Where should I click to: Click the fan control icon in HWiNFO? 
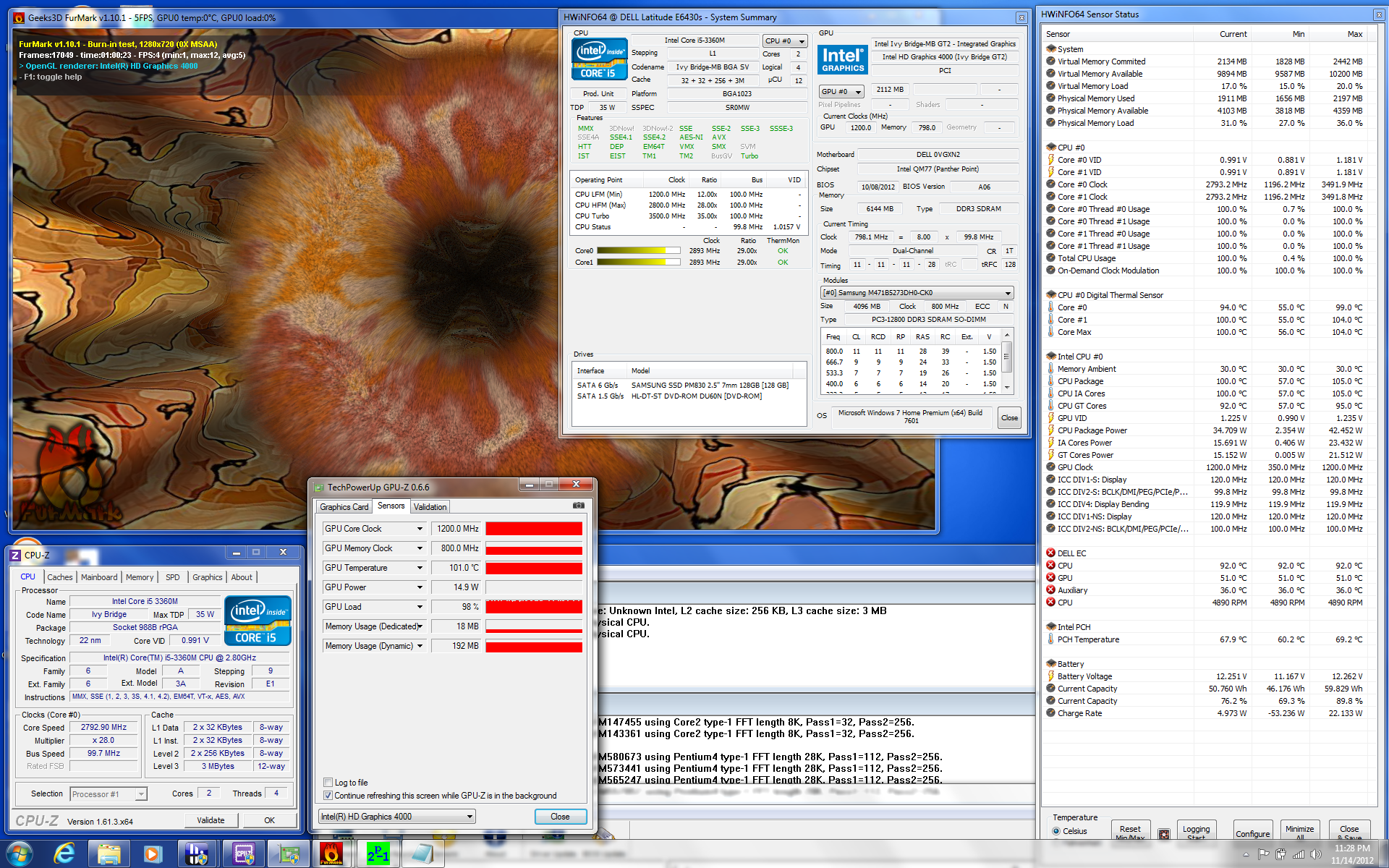(x=1164, y=834)
